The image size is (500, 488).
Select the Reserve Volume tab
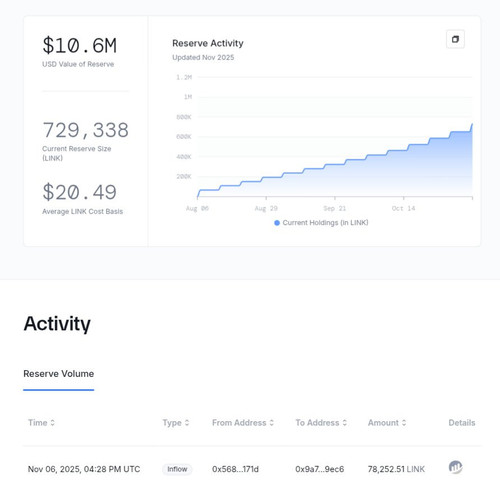(59, 374)
